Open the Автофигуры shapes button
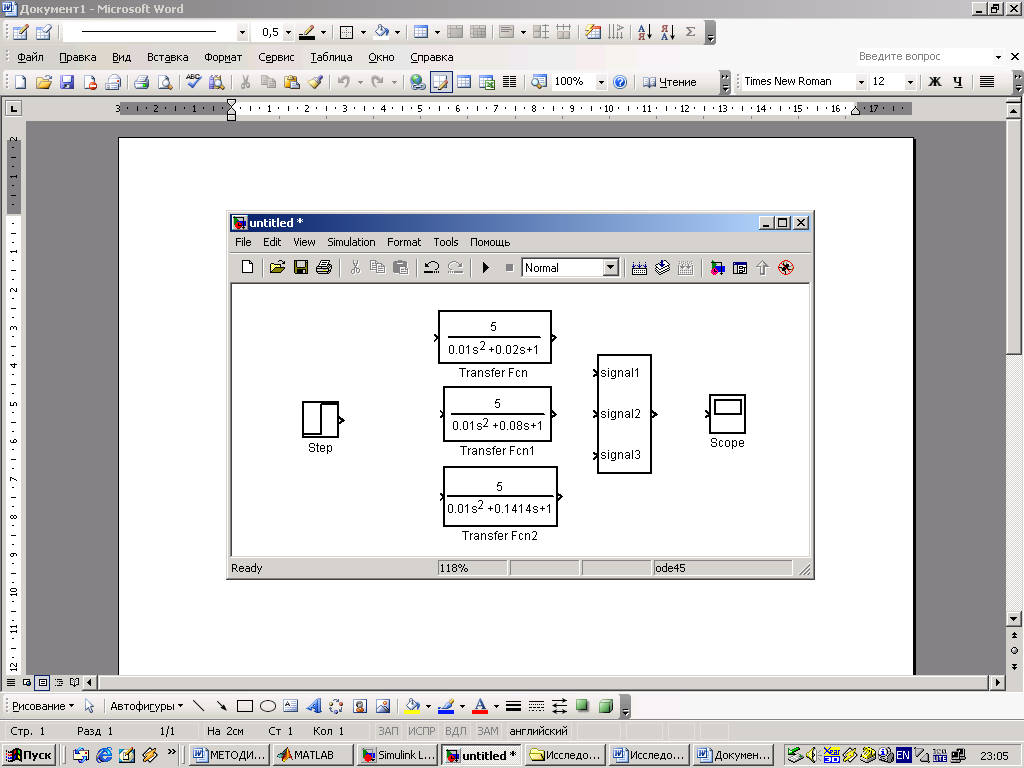 tap(146, 706)
